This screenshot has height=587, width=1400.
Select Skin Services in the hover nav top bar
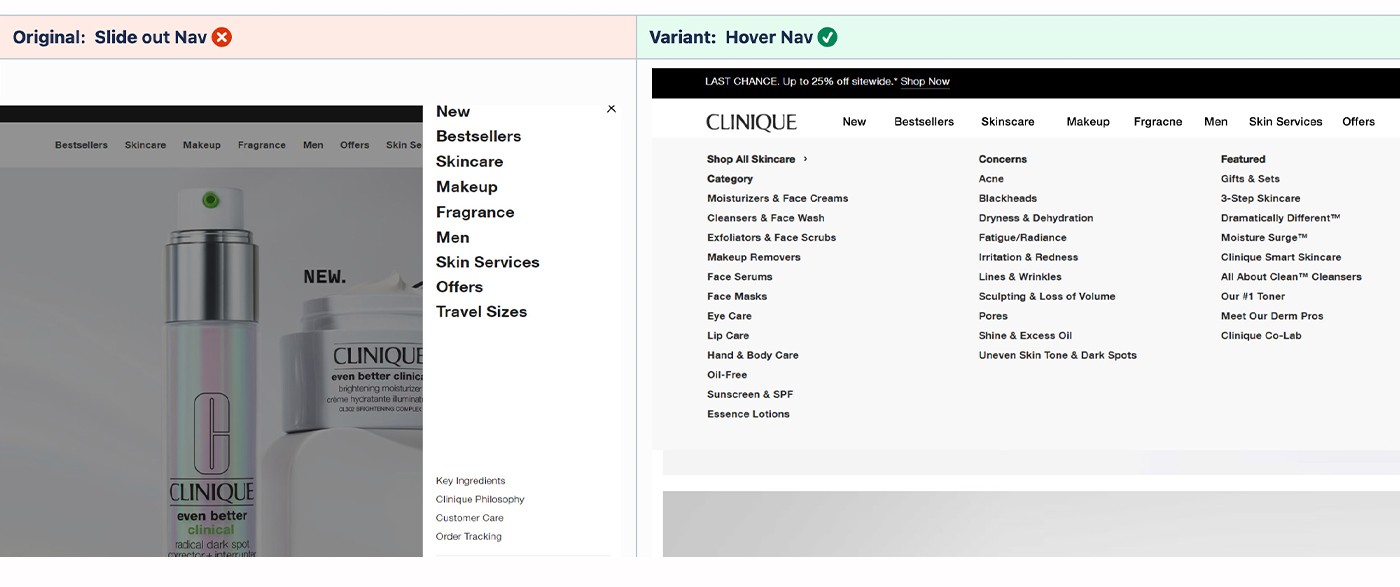coord(1285,122)
